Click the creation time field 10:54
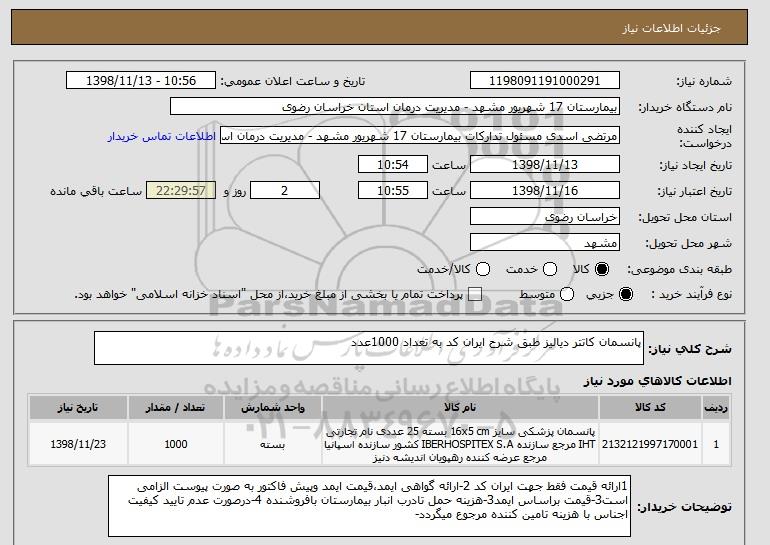This screenshot has width=770, height=545. [x=393, y=164]
